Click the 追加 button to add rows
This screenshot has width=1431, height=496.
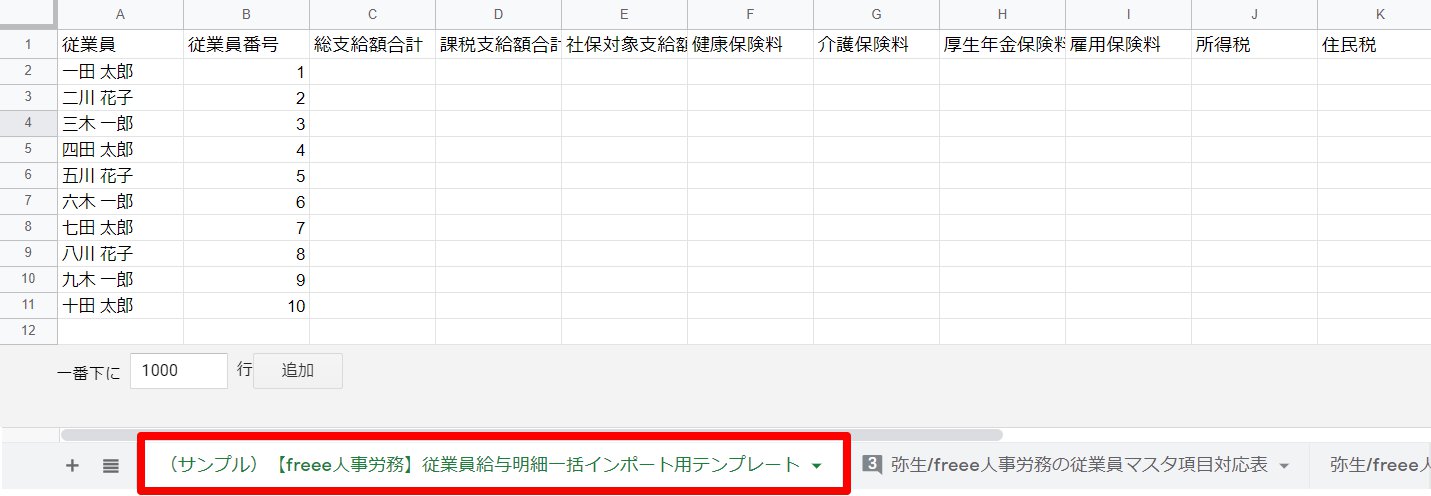pos(298,370)
